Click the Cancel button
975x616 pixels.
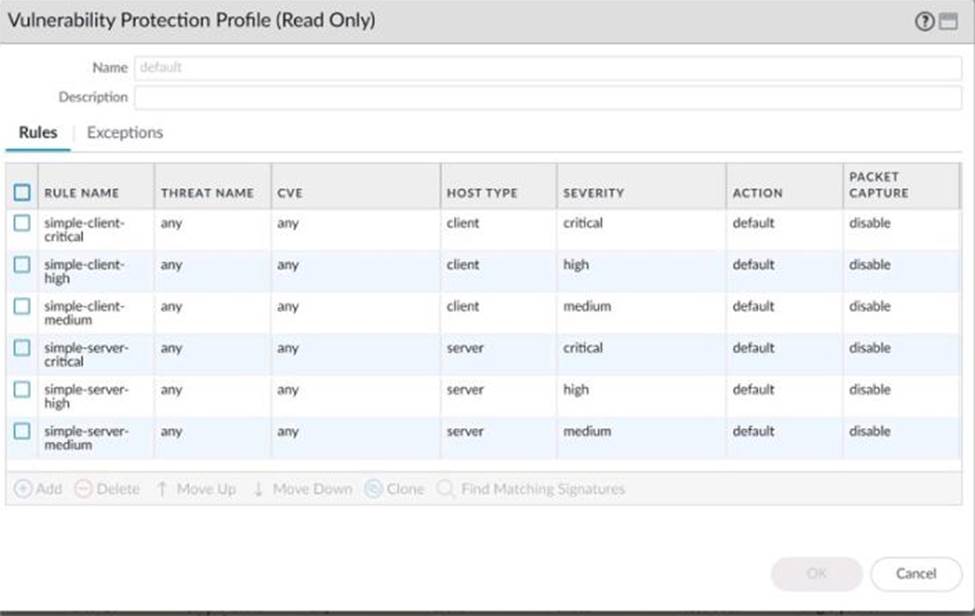(x=915, y=574)
